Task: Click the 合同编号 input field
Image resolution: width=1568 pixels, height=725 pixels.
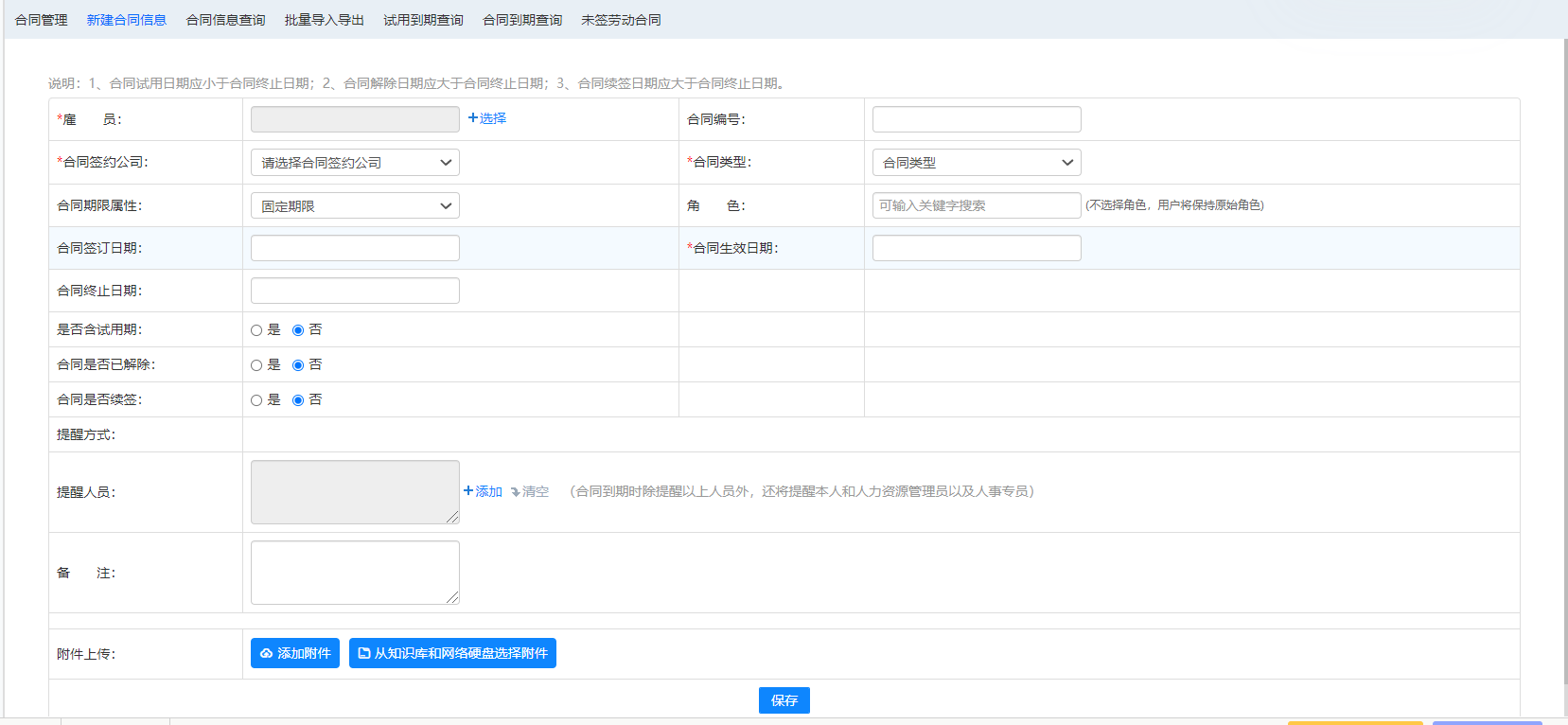Action: coord(976,119)
